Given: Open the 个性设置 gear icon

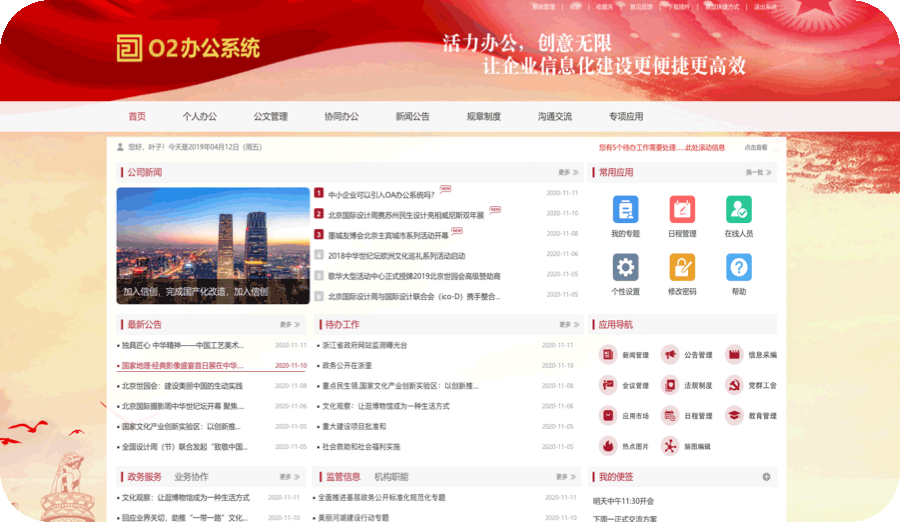Looking at the screenshot, I should (625, 267).
